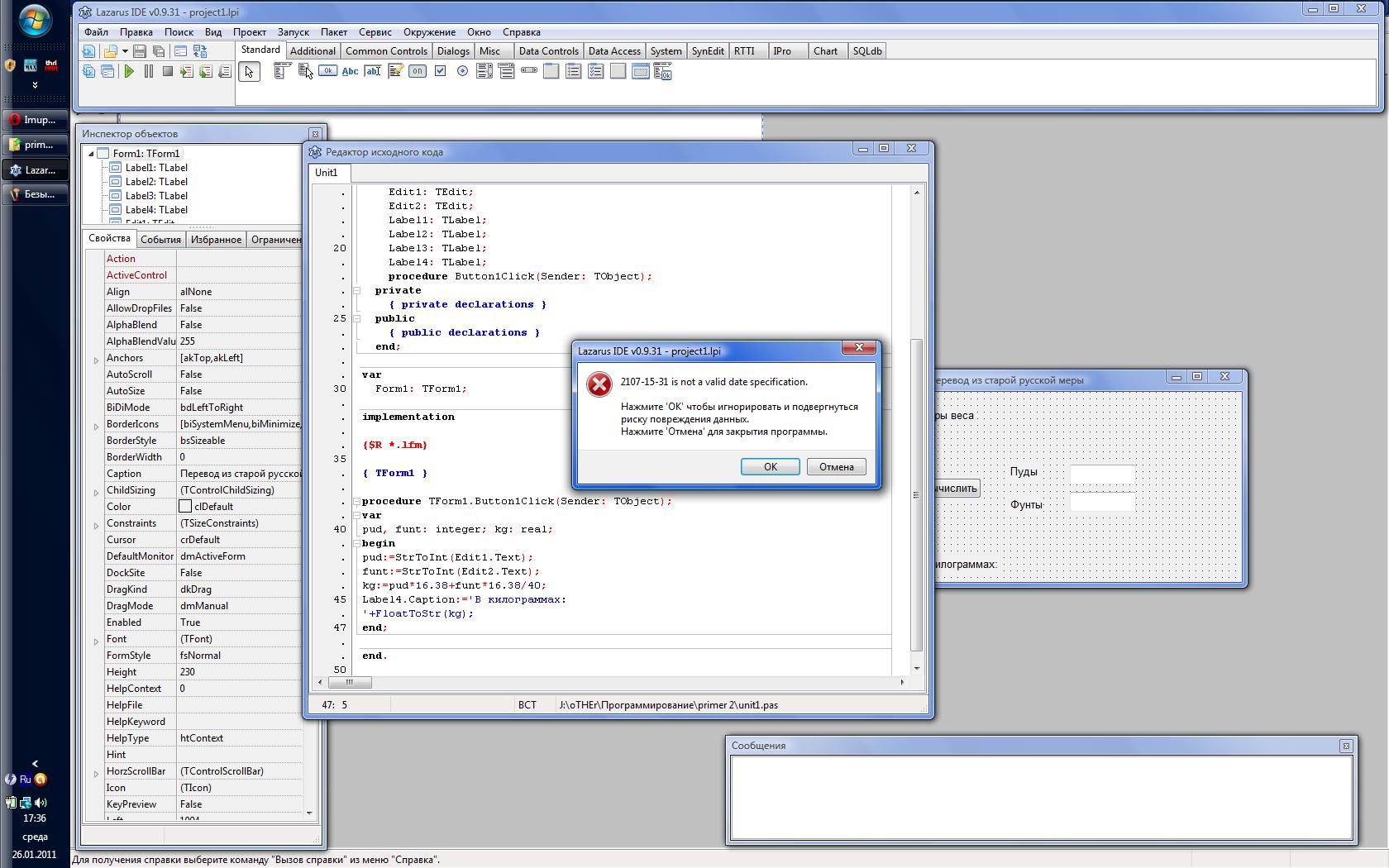Switch to Избранное tab in Object Inspector

coord(216,239)
